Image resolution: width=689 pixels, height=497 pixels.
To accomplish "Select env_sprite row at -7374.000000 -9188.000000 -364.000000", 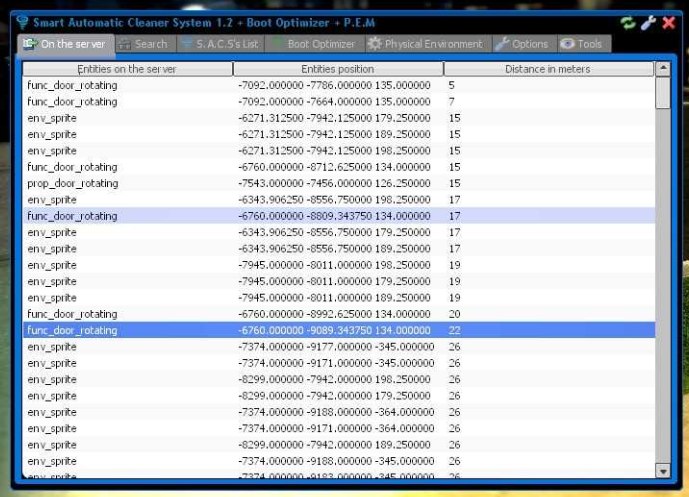I will pos(338,412).
